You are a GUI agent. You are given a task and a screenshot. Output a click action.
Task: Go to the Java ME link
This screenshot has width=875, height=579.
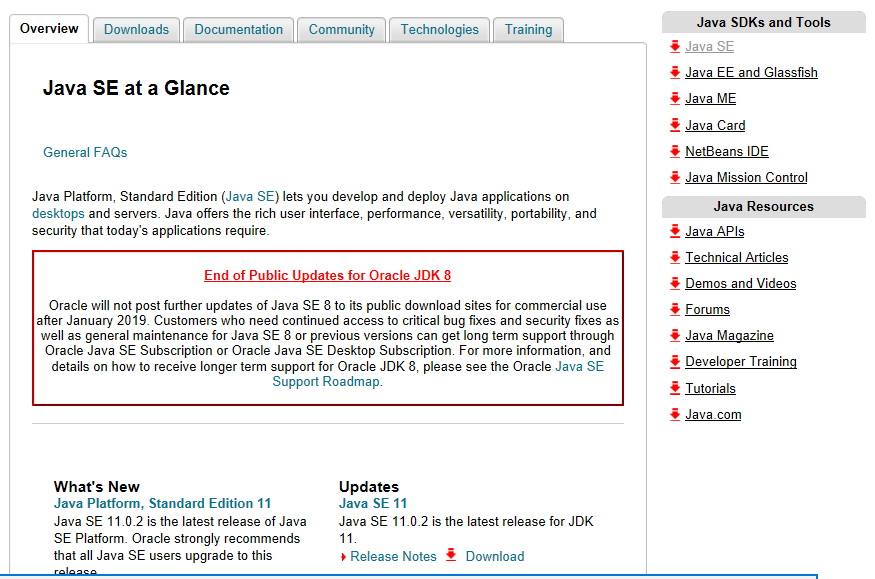pyautogui.click(x=710, y=99)
